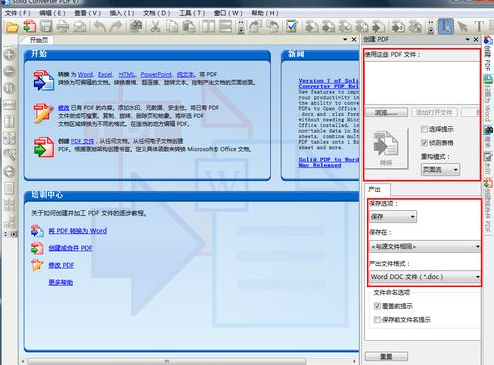
Task: Click the zoom in plus icon
Action: coord(9,55)
